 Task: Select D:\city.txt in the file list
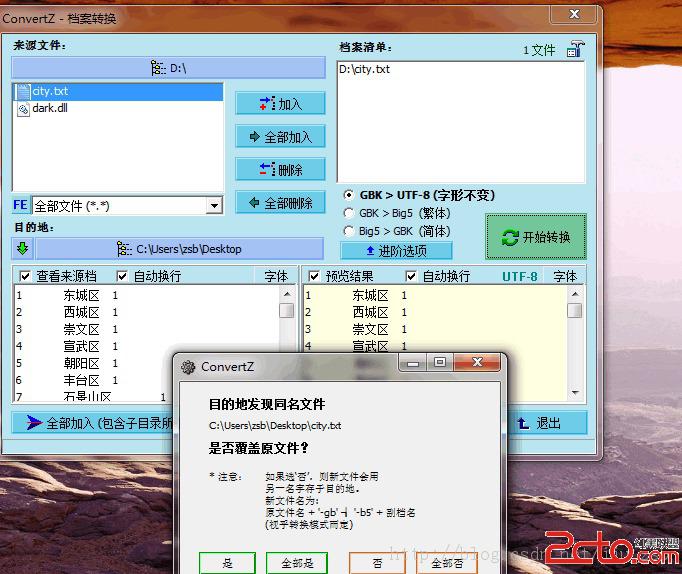point(364,69)
